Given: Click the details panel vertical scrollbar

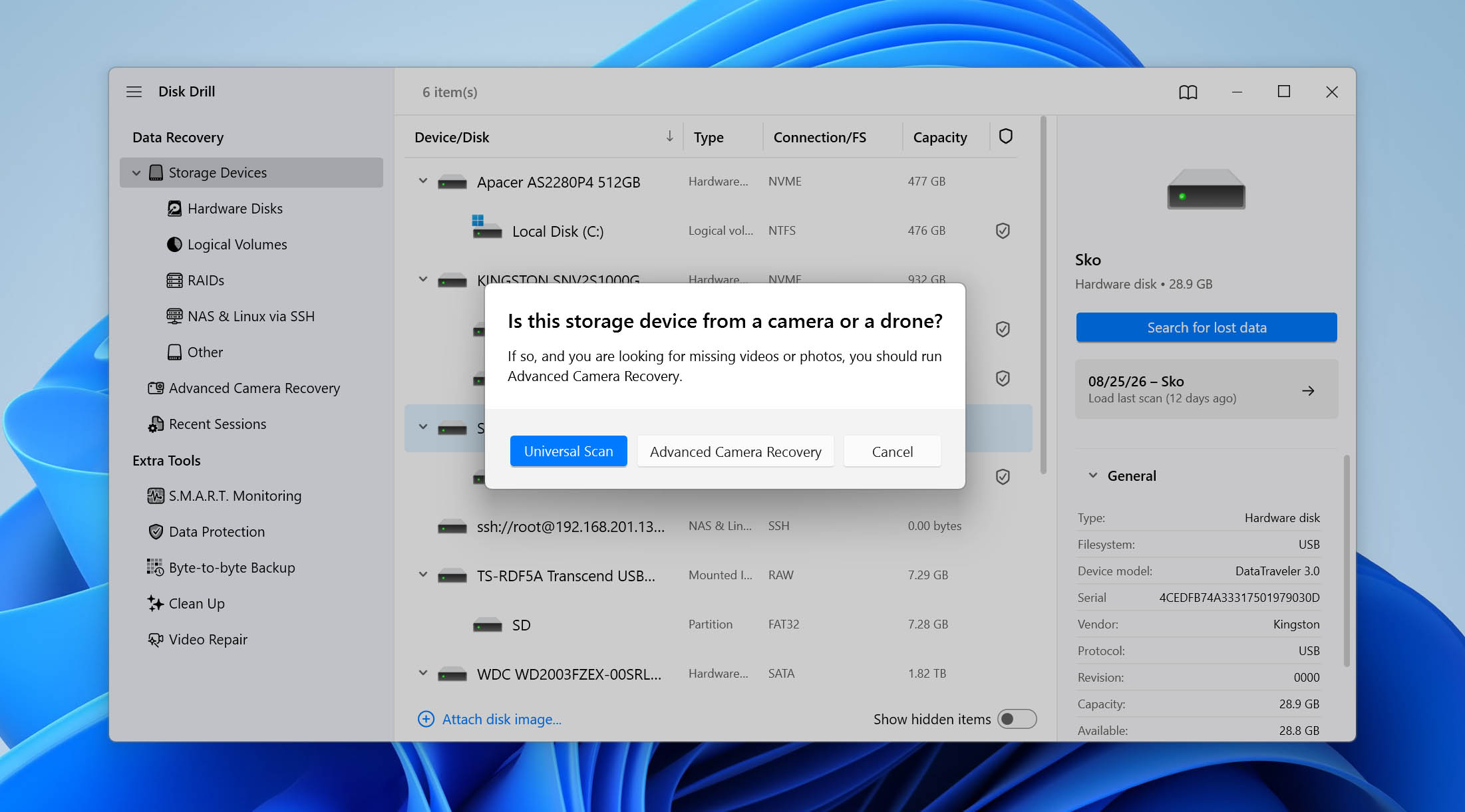Looking at the screenshot, I should coord(1347,561).
